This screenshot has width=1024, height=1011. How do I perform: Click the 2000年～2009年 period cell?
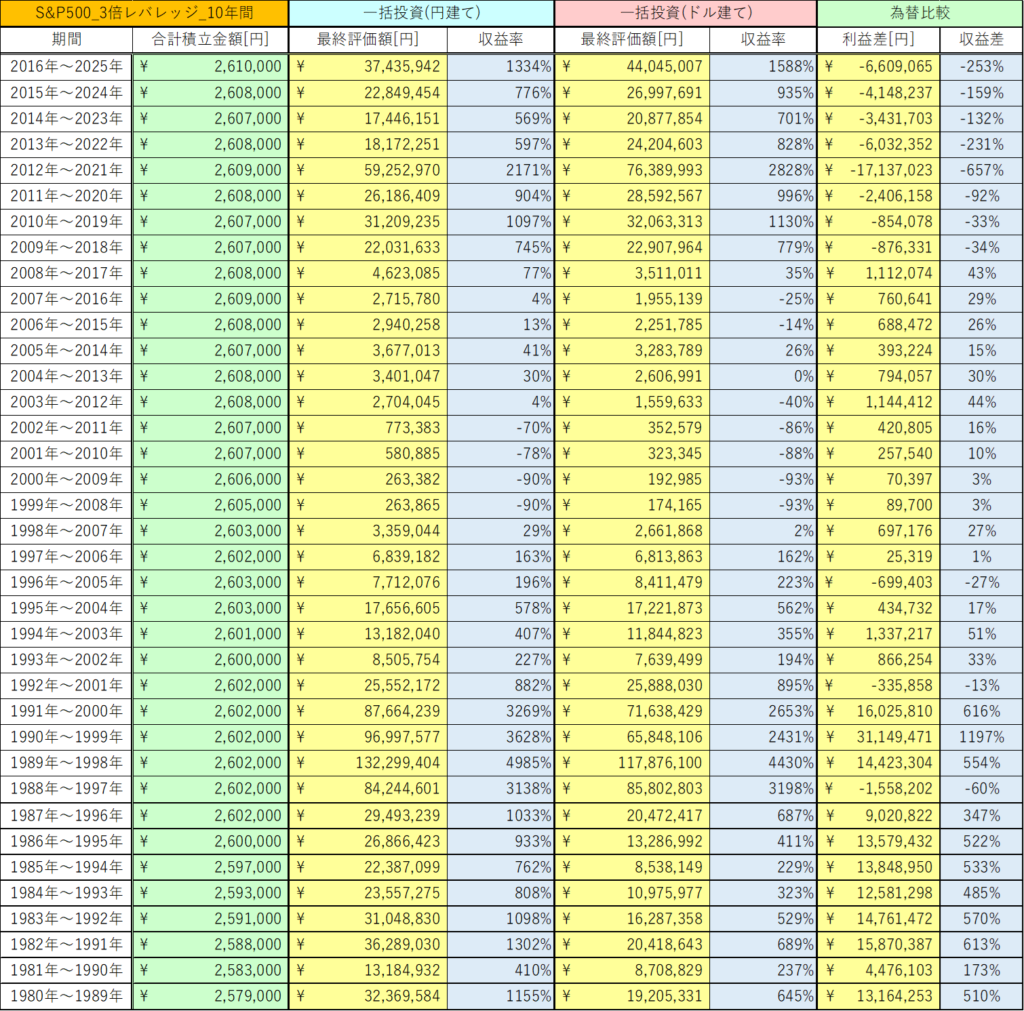point(66,478)
